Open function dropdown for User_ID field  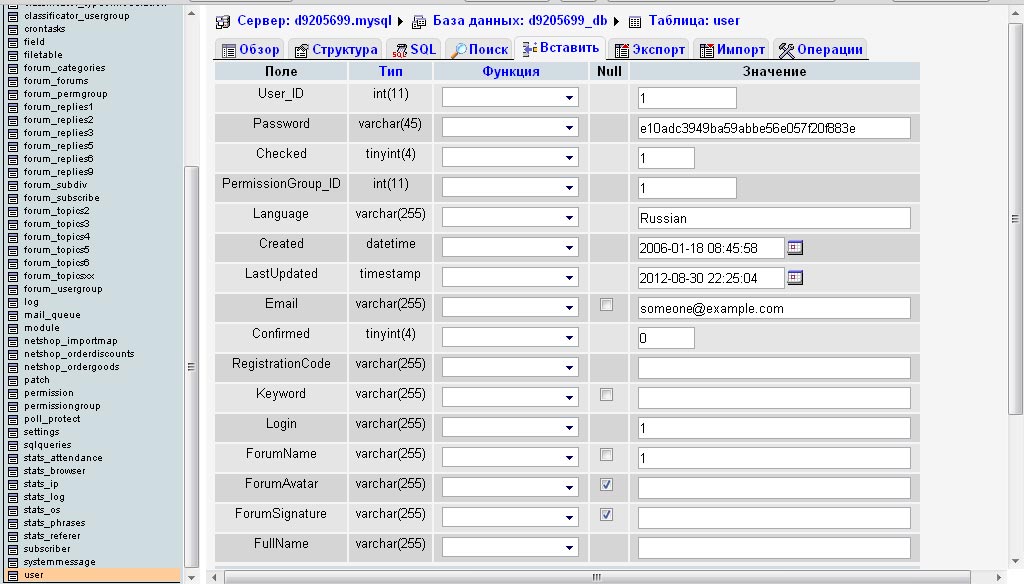click(x=510, y=98)
